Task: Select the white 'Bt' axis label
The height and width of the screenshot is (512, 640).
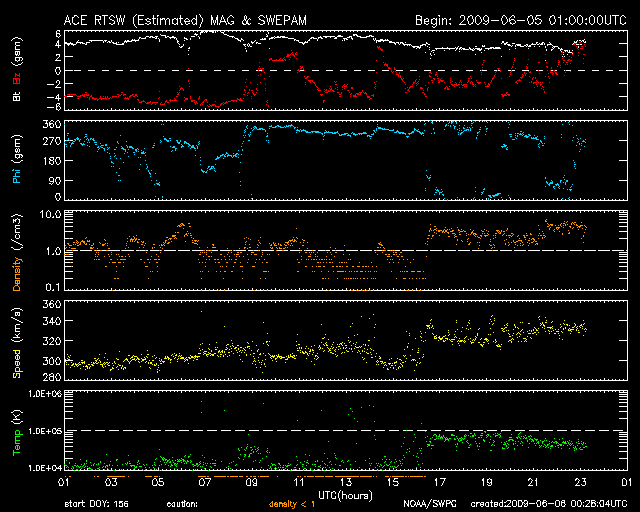Action: pyautogui.click(x=17, y=96)
